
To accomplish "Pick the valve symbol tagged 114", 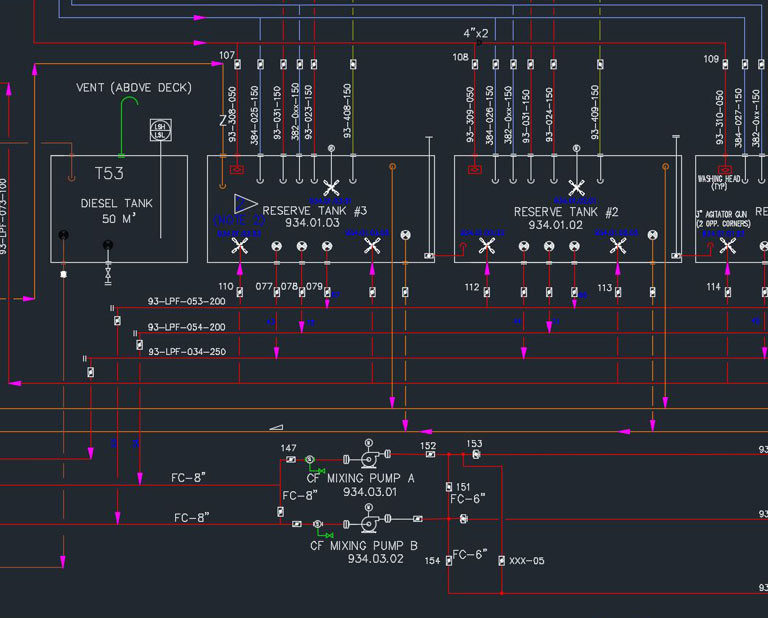I will 727,292.
